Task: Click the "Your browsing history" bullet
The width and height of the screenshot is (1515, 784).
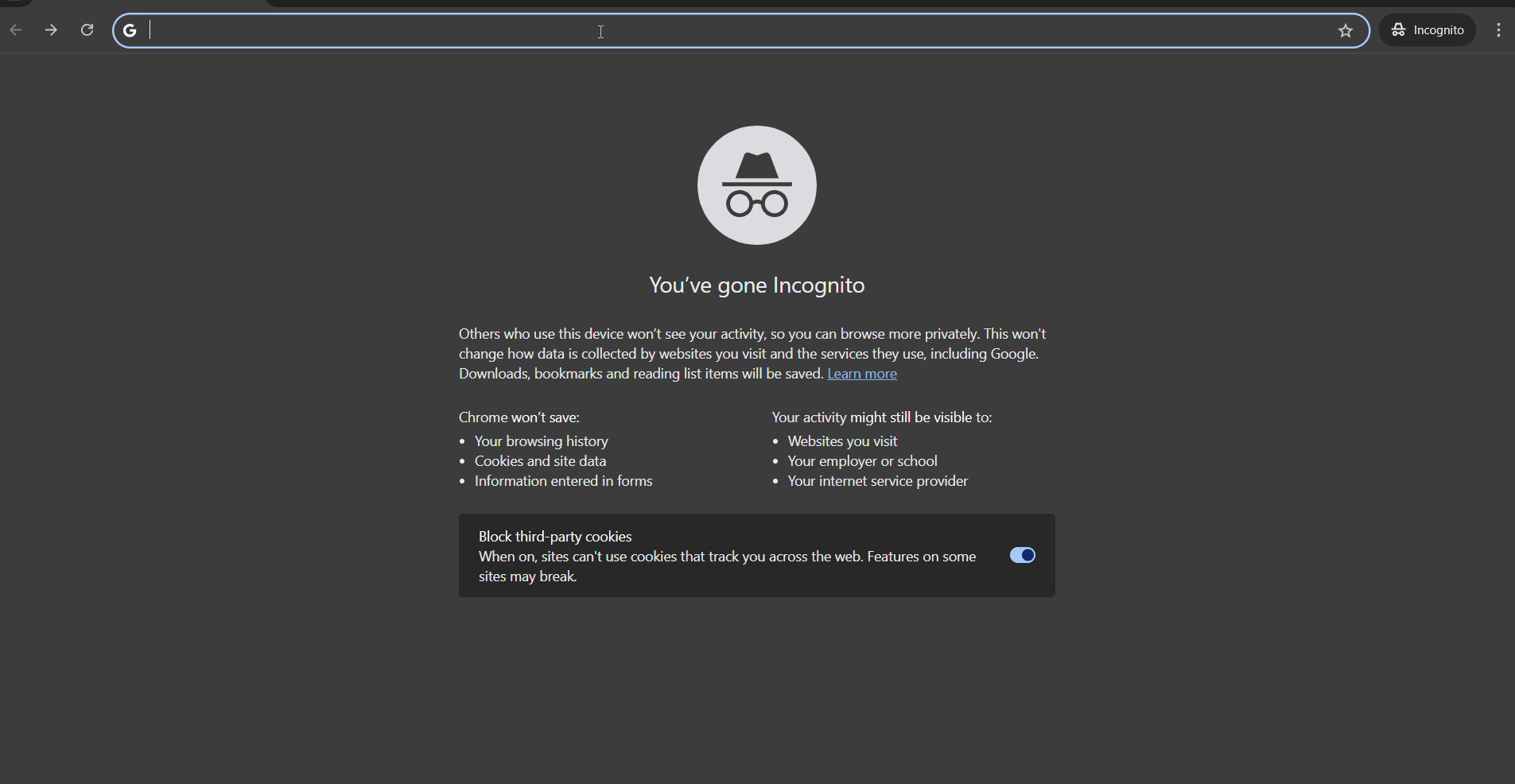Action: [542, 441]
